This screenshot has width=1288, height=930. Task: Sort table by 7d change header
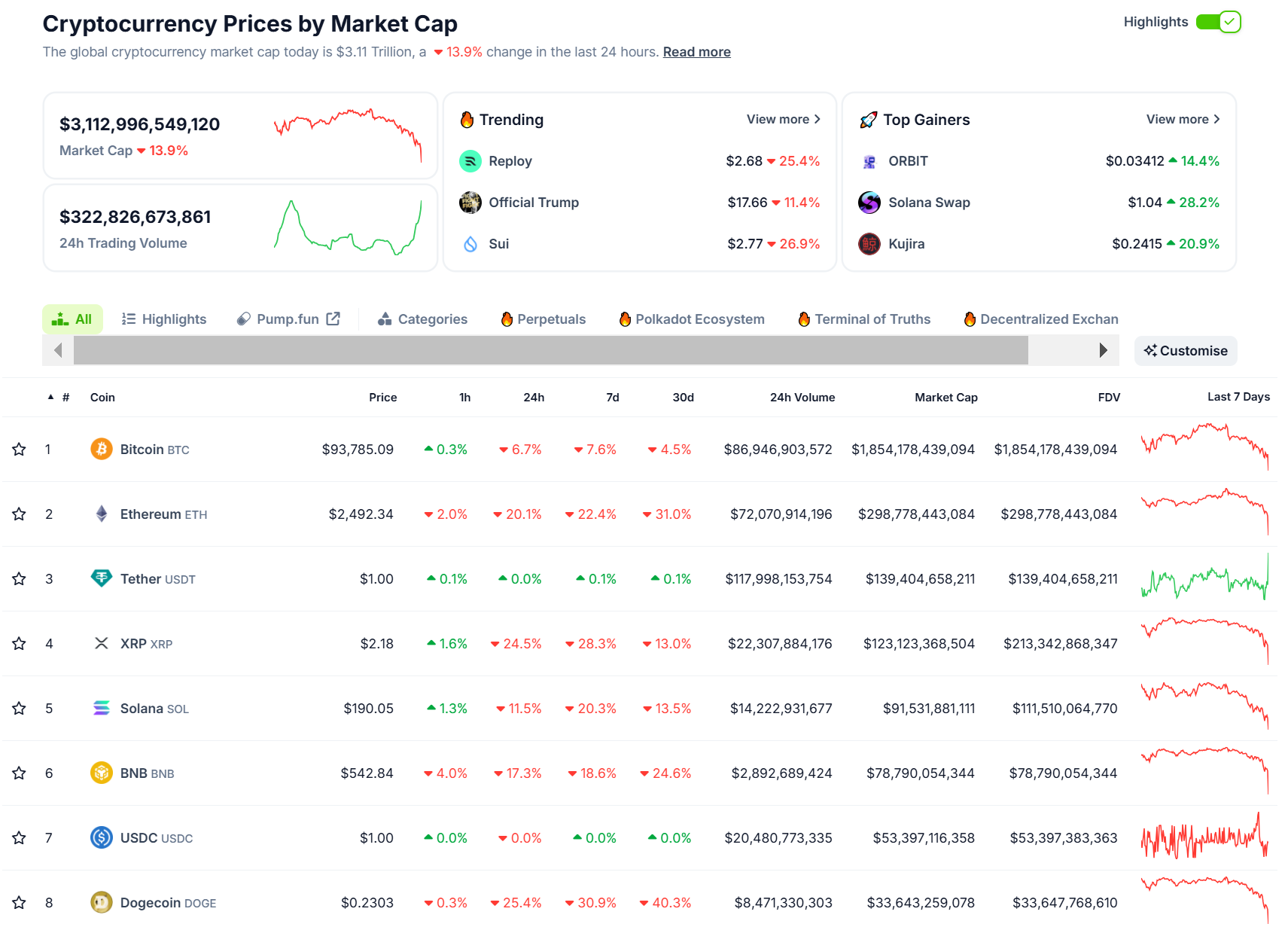pos(613,397)
